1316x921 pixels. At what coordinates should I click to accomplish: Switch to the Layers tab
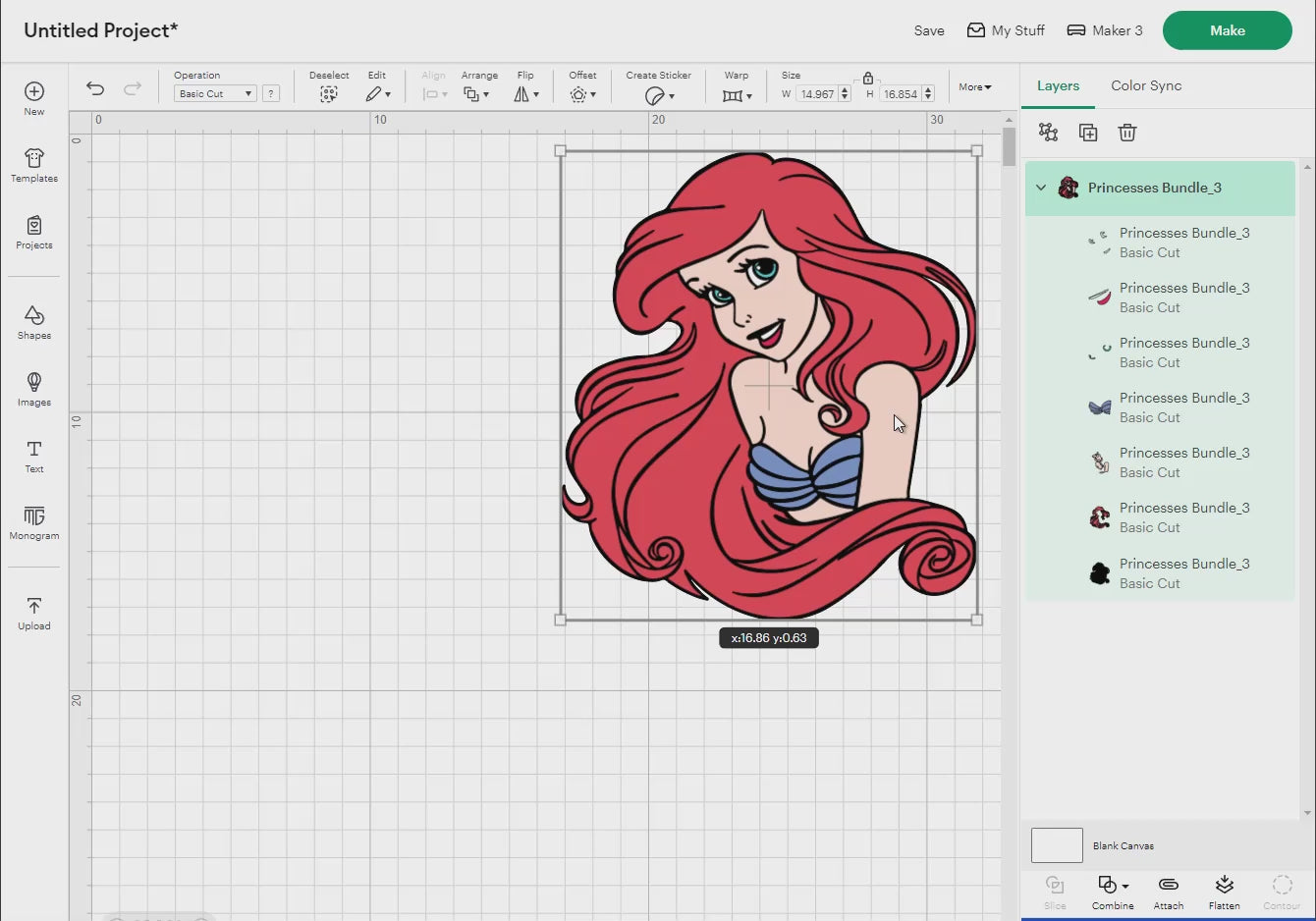(x=1058, y=86)
